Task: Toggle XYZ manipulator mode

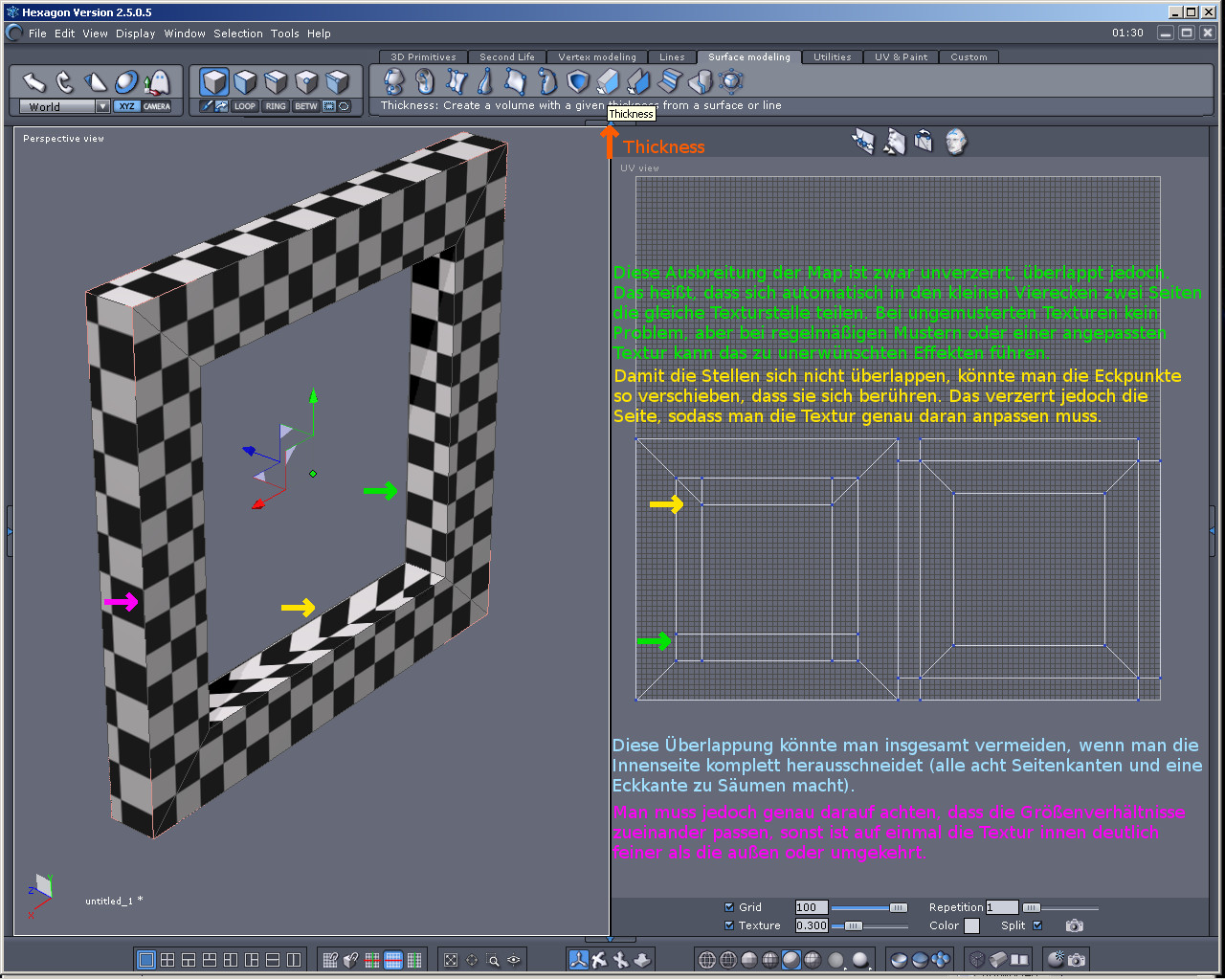Action: (x=126, y=106)
